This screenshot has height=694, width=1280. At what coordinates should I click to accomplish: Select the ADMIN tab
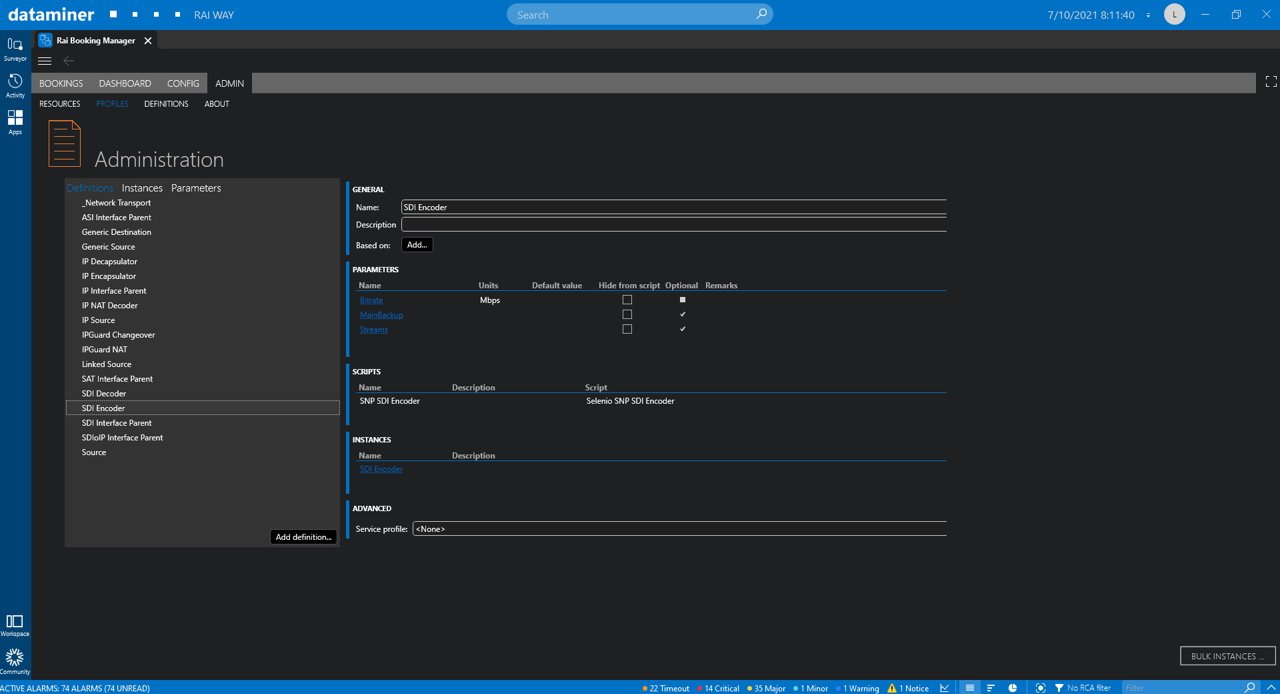[x=229, y=83]
